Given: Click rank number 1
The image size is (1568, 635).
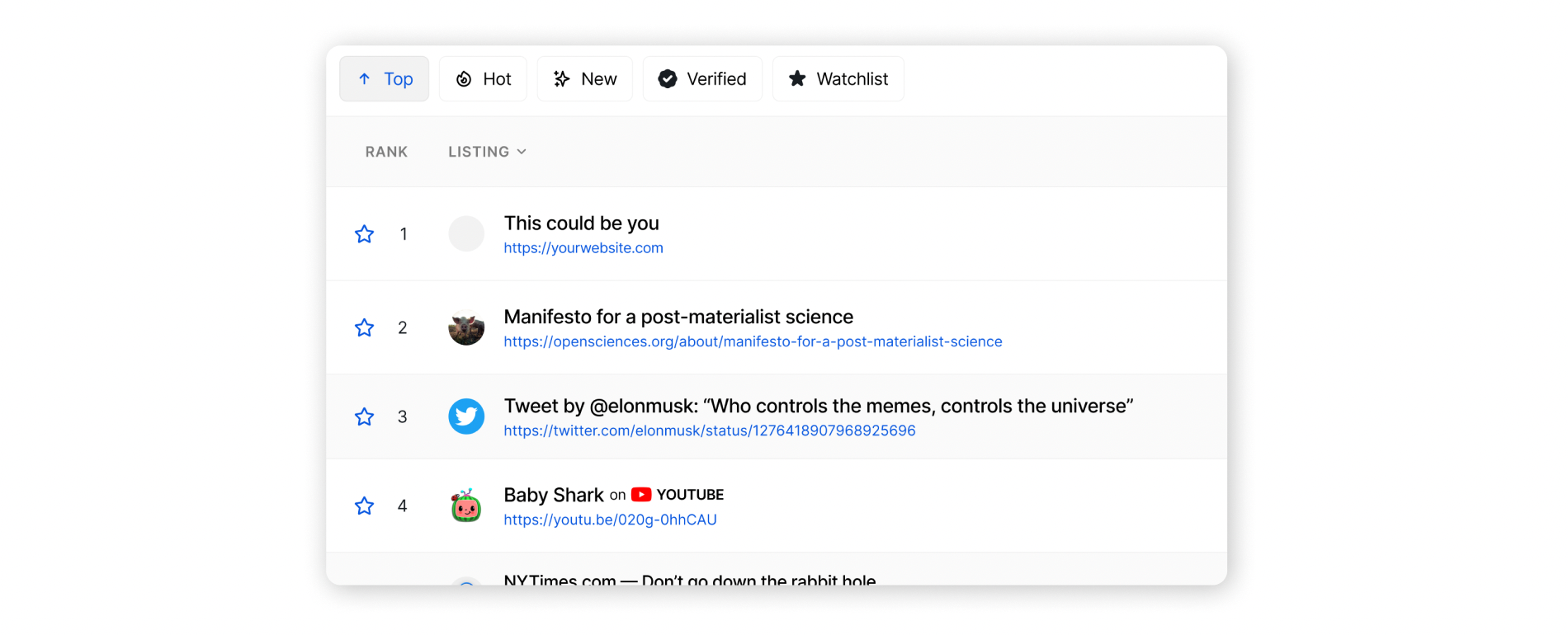Looking at the screenshot, I should pyautogui.click(x=404, y=234).
